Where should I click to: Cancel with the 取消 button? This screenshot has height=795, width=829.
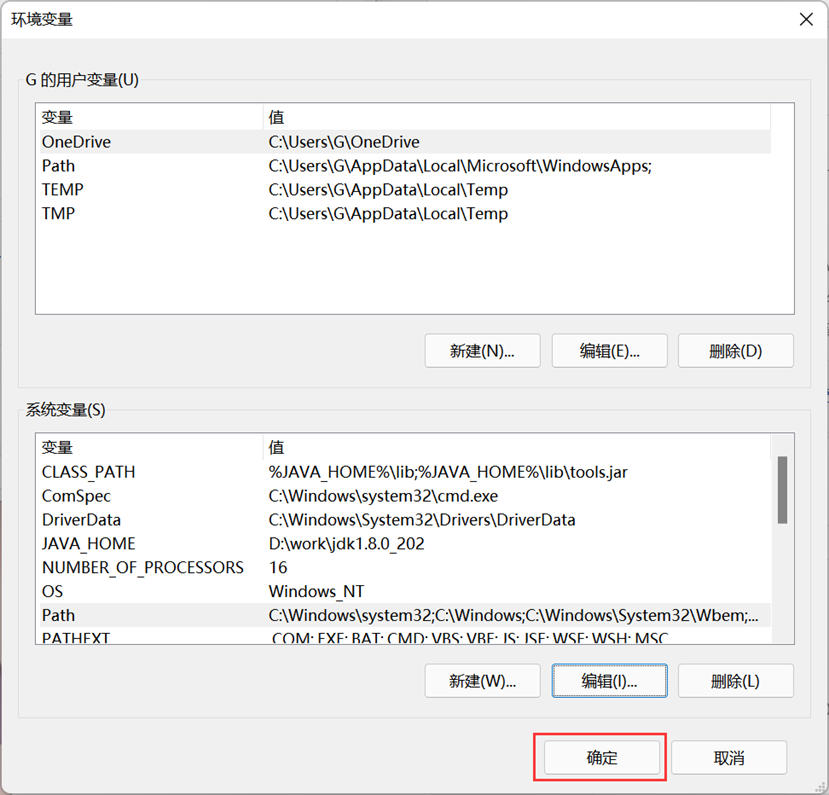[729, 757]
